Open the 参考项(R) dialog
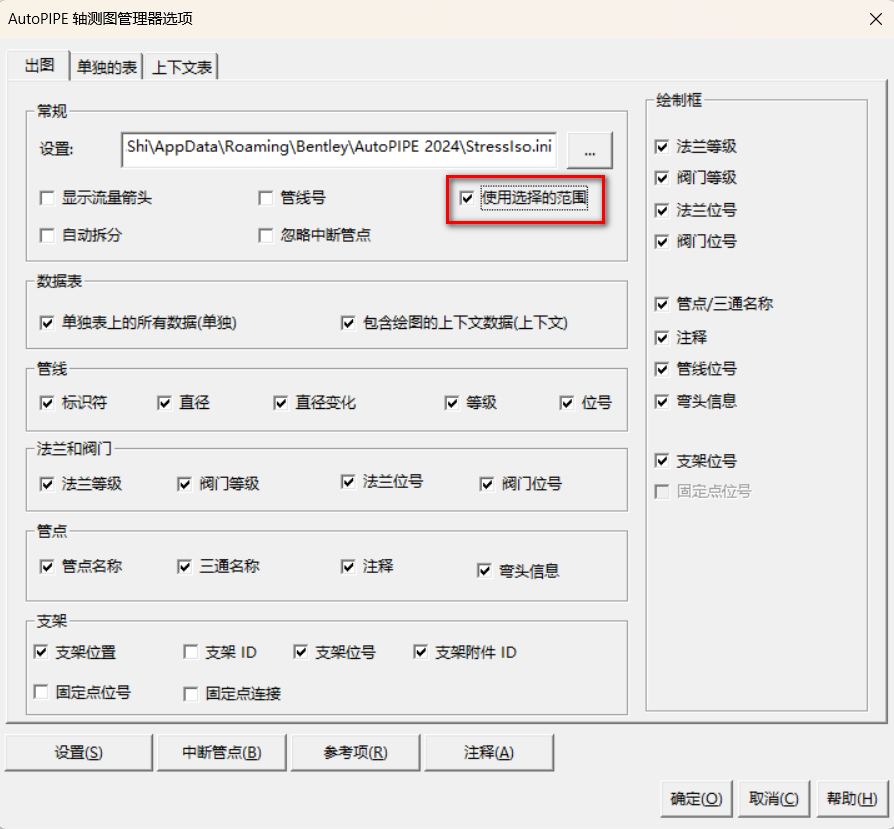 coord(355,753)
